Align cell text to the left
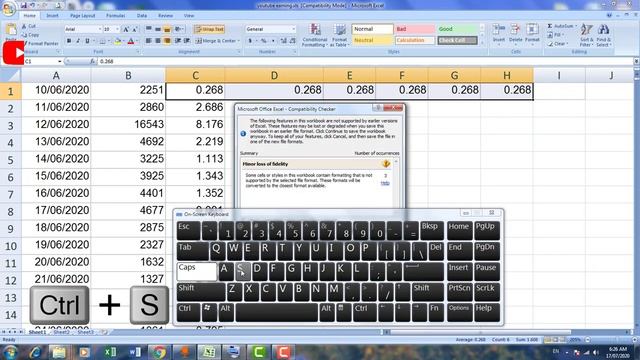The height and width of the screenshot is (360, 640). 149,41
